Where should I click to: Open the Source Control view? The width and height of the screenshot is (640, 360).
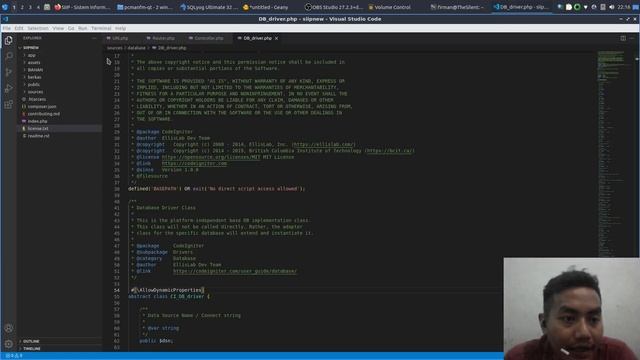point(9,72)
